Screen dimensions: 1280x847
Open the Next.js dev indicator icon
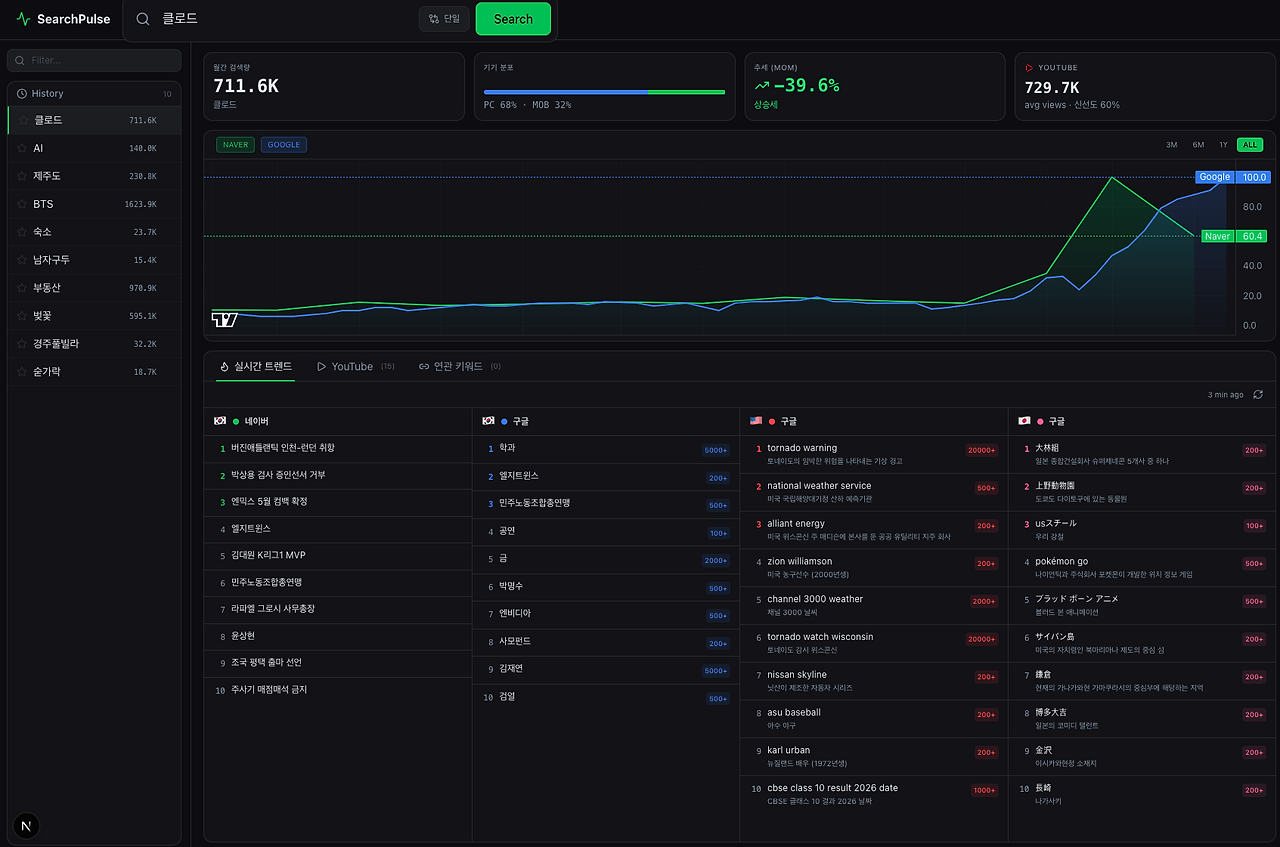(26, 825)
